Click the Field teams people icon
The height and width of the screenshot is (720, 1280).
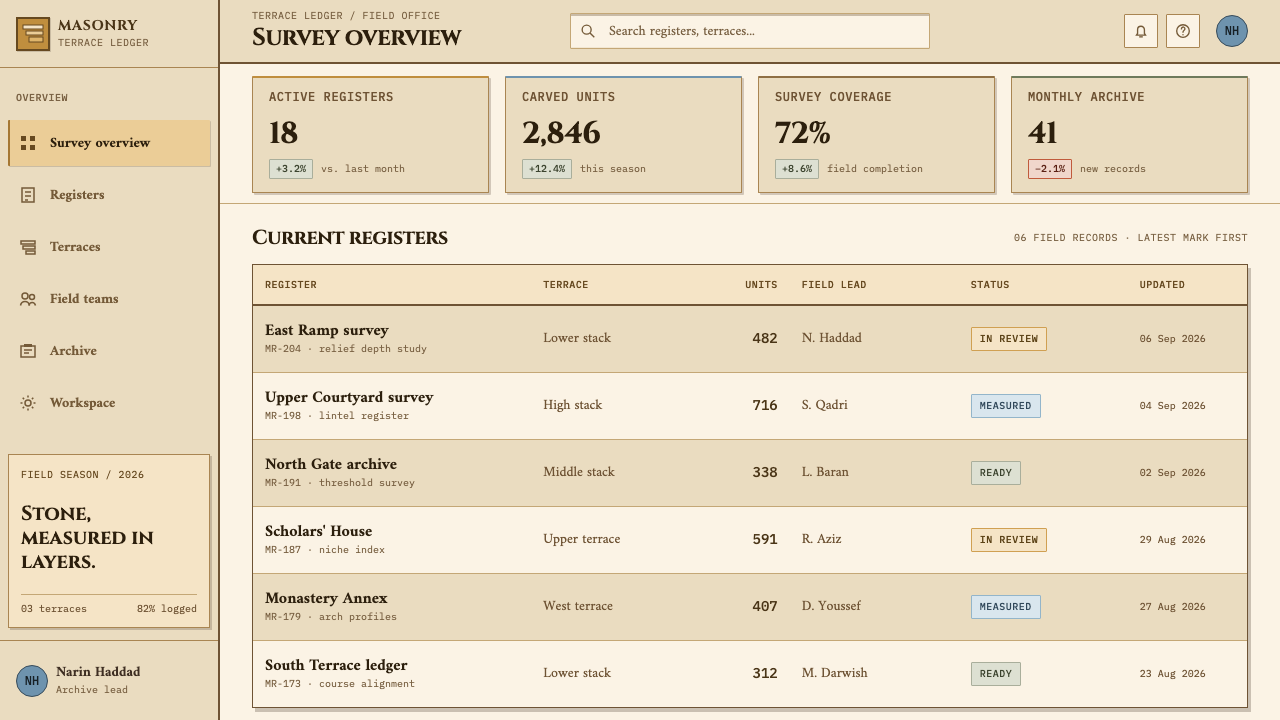(28, 299)
